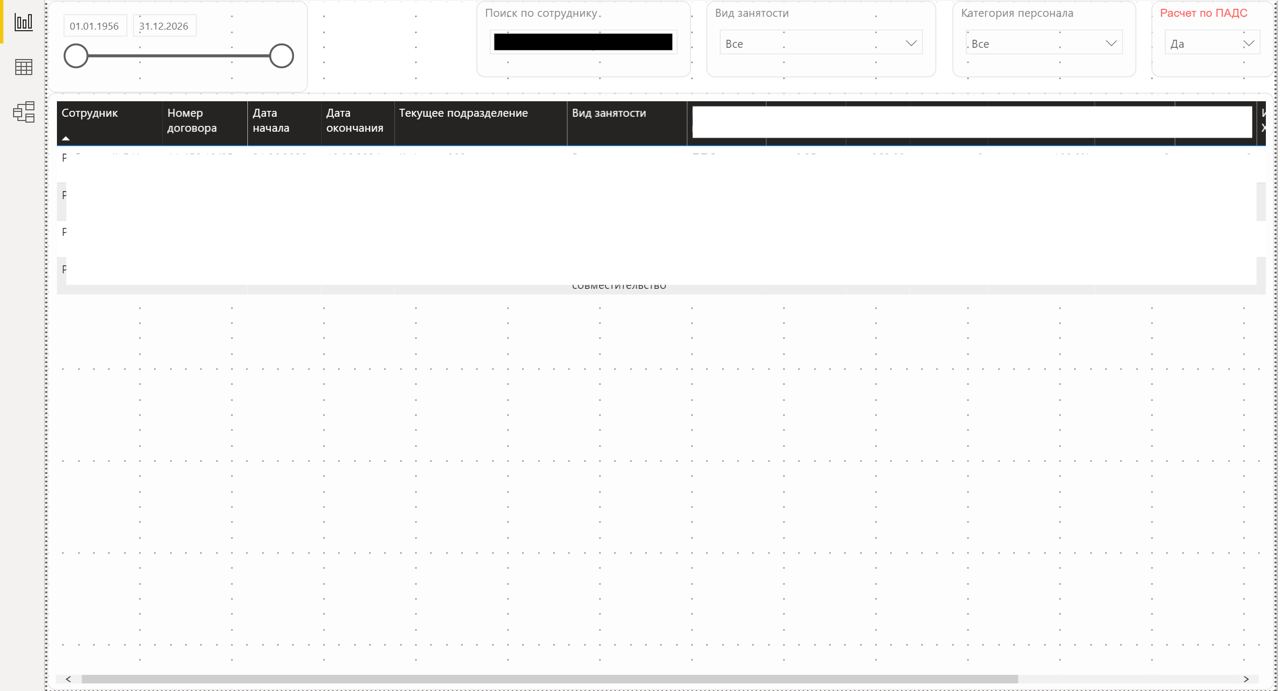This screenshot has width=1280, height=691.
Task: Grab the right handle of date slider
Action: [282, 56]
